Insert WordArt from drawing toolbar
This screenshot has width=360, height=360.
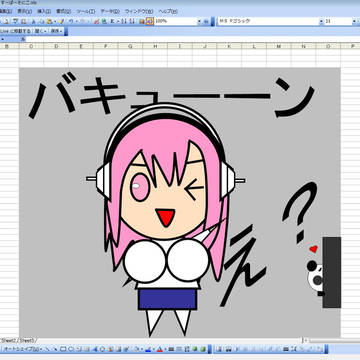(95, 349)
